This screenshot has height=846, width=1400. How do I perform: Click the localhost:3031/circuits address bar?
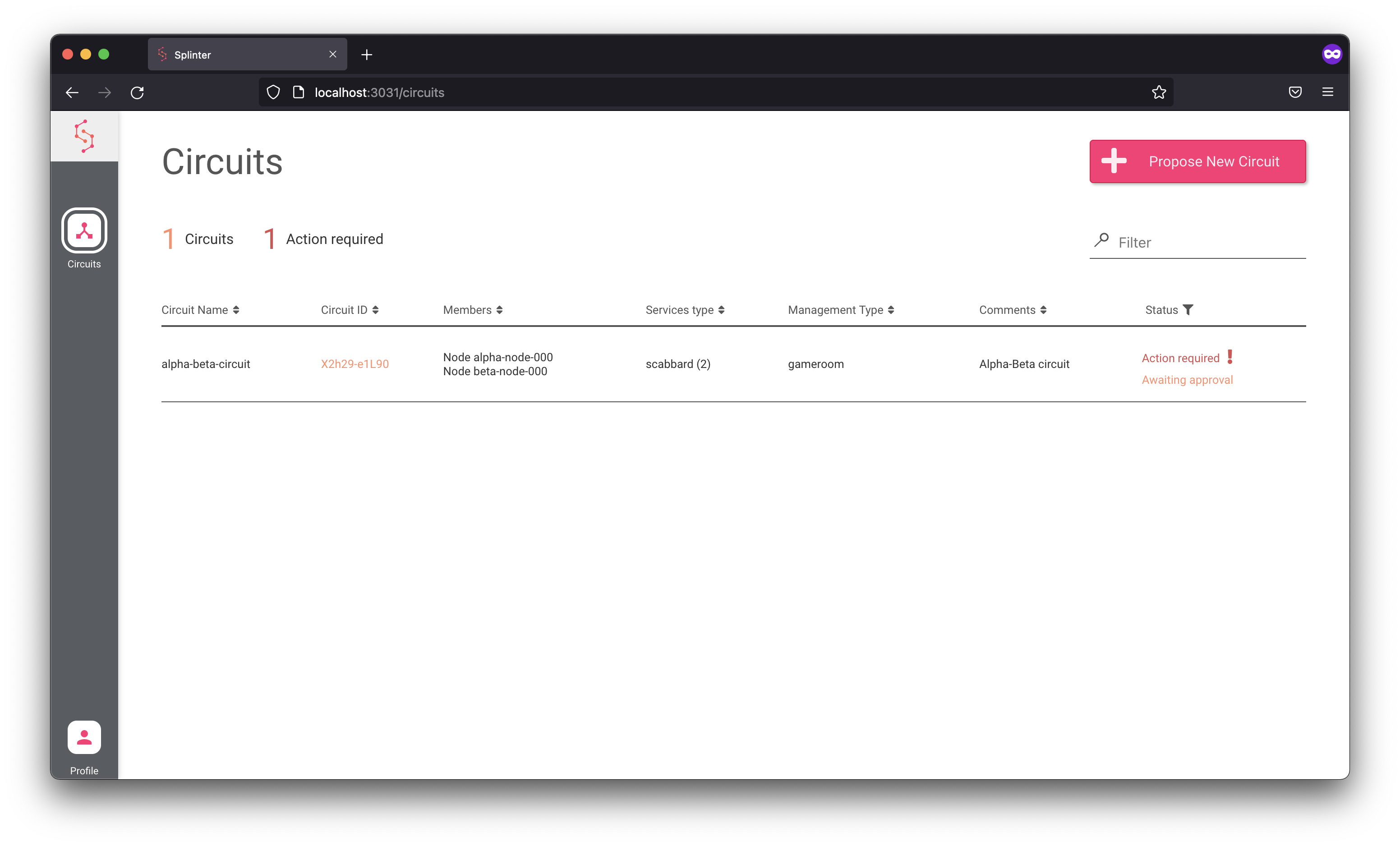[716, 92]
